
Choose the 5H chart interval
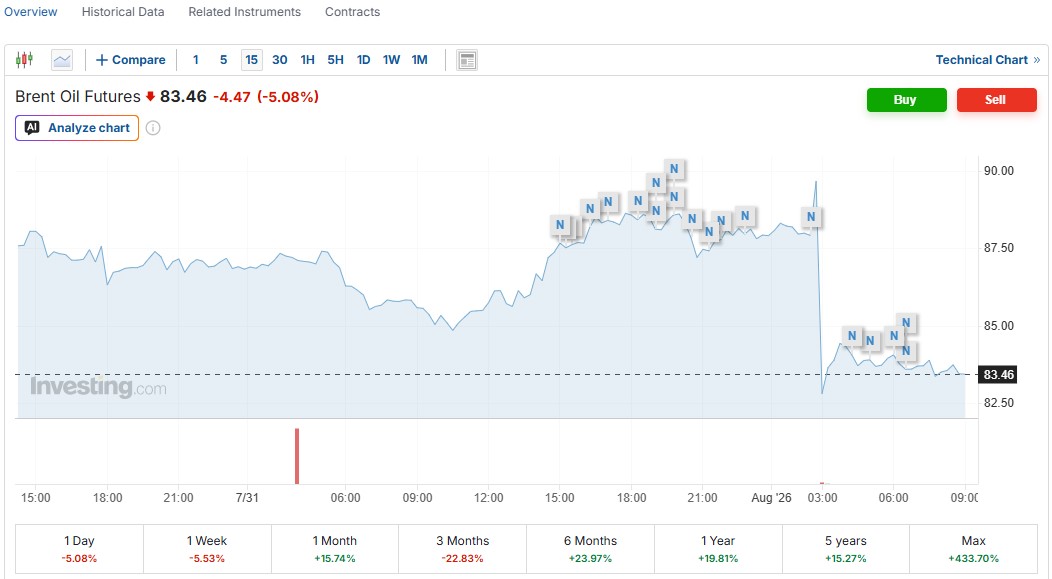click(x=335, y=60)
